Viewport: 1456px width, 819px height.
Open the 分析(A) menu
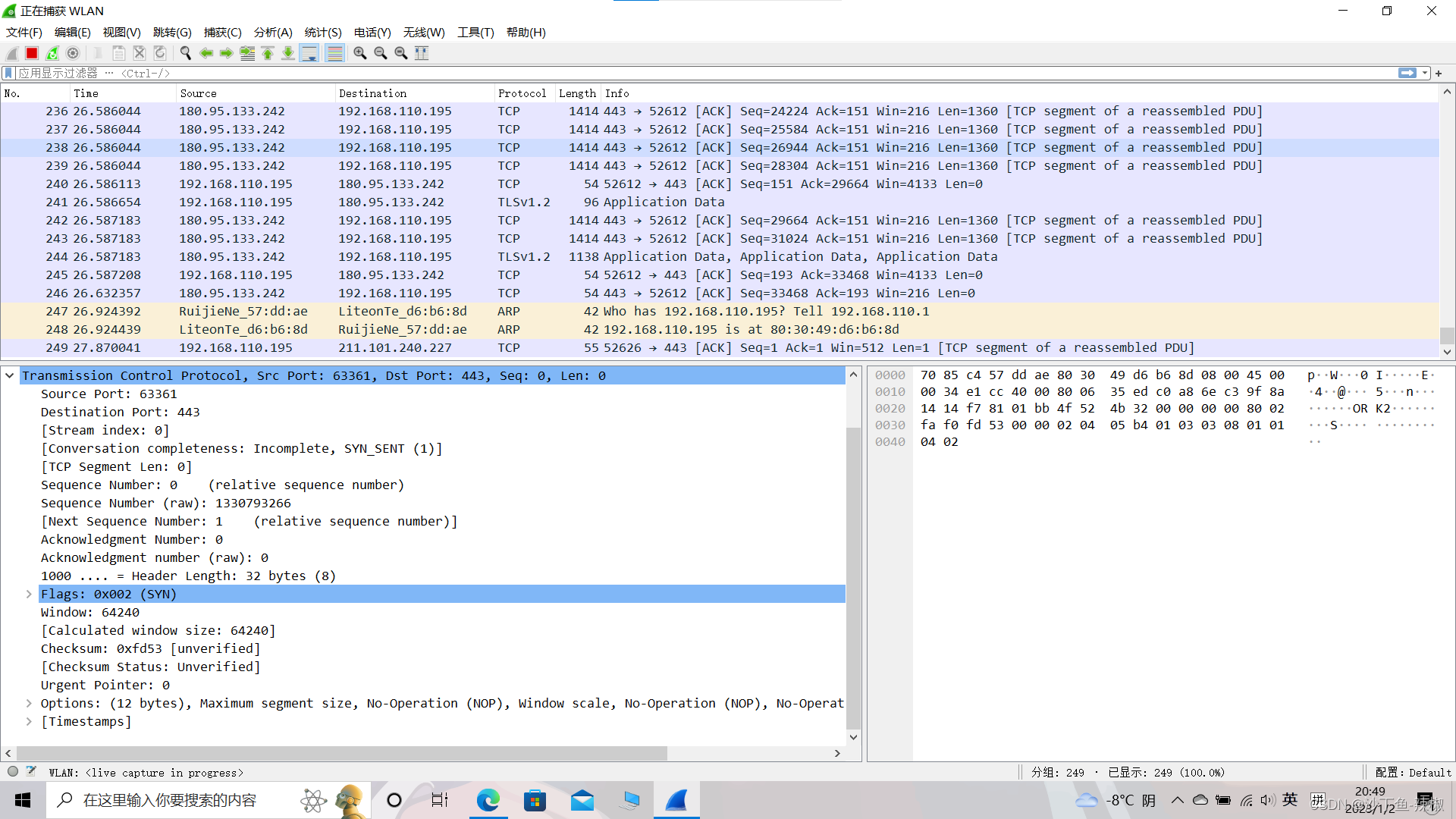coord(273,32)
